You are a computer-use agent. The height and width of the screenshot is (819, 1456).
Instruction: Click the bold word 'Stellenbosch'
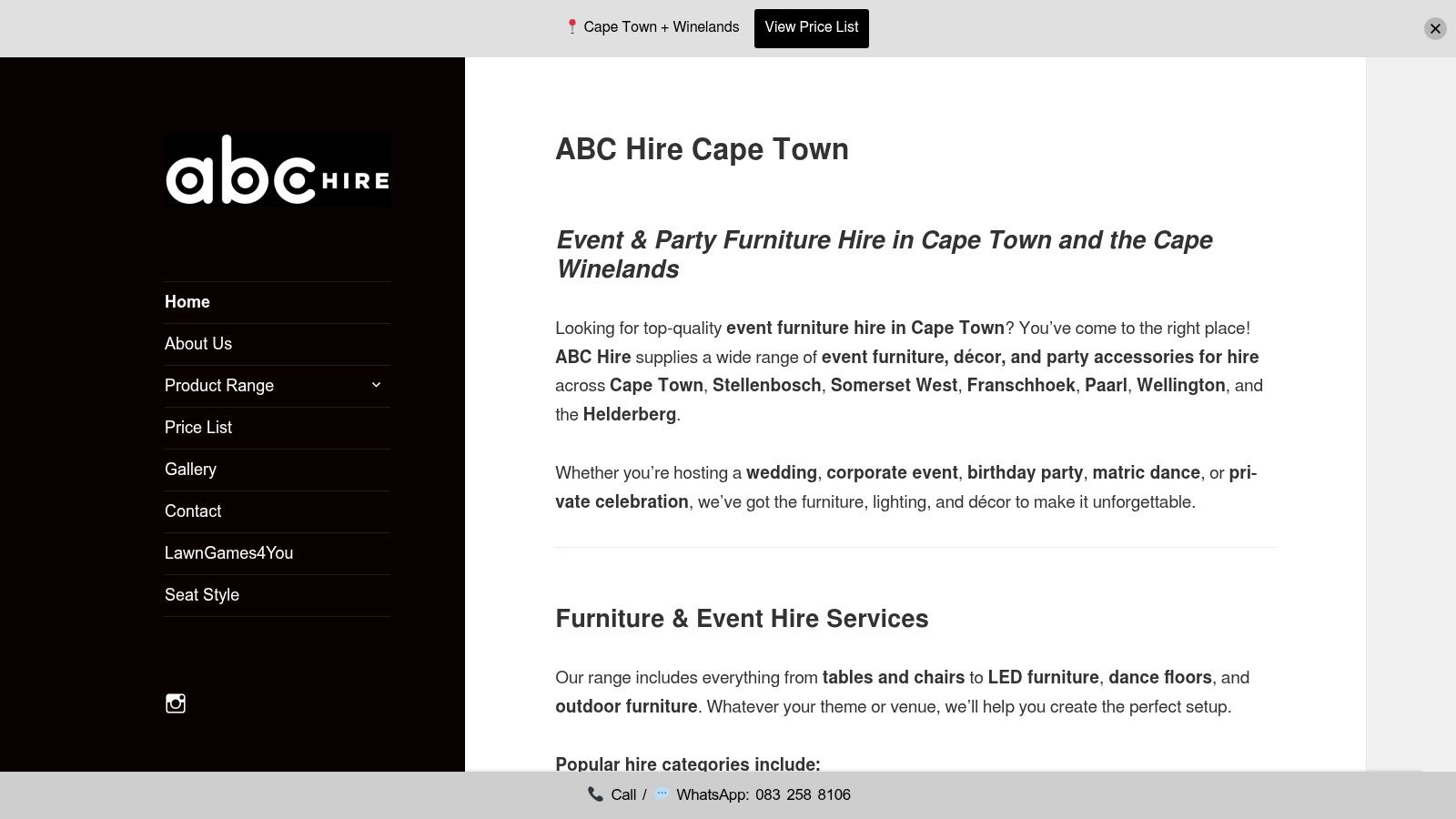(x=766, y=386)
